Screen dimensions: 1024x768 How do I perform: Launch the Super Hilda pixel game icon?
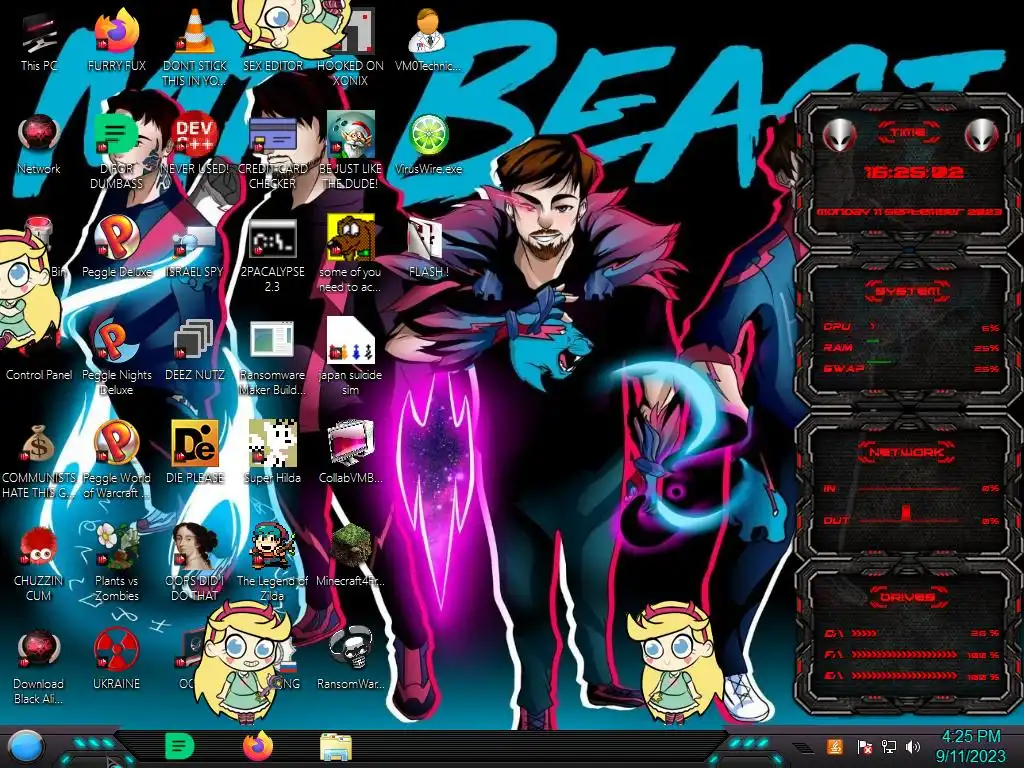[272, 452]
